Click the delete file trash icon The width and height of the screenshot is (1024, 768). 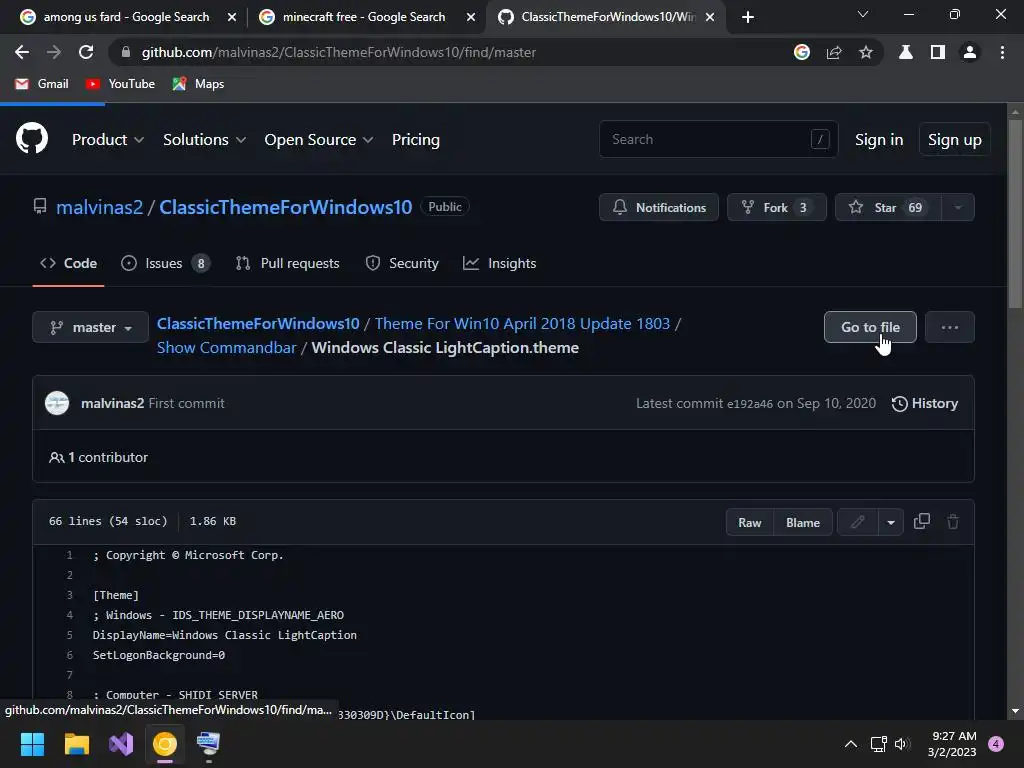click(953, 521)
